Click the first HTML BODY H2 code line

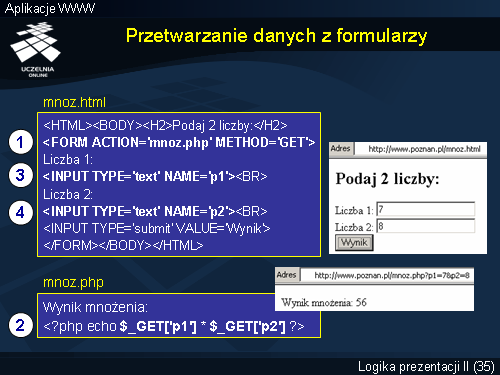[x=165, y=126]
